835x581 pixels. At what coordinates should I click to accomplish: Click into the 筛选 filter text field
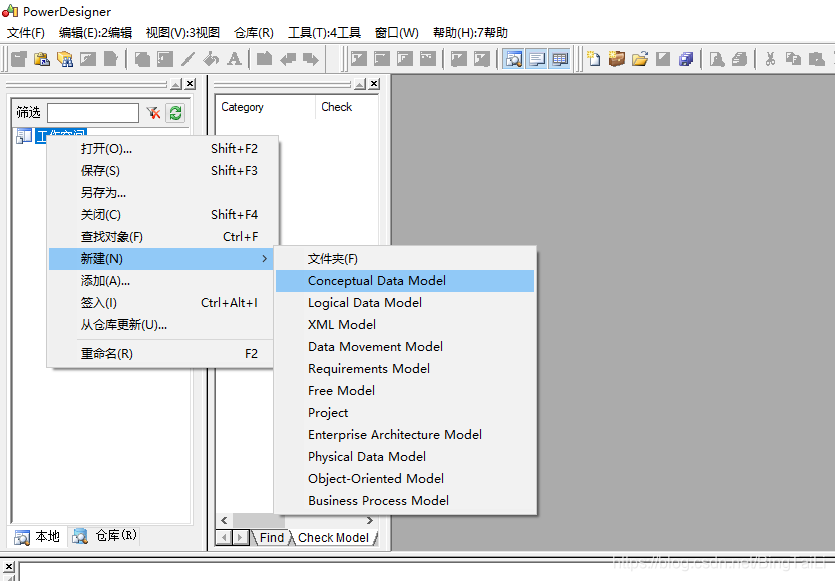[x=93, y=113]
